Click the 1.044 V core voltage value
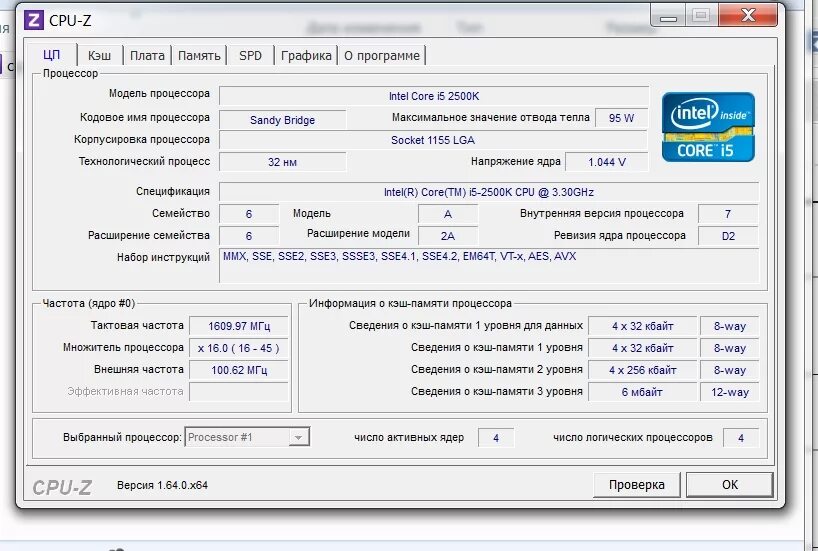The width and height of the screenshot is (818, 551). [x=607, y=162]
